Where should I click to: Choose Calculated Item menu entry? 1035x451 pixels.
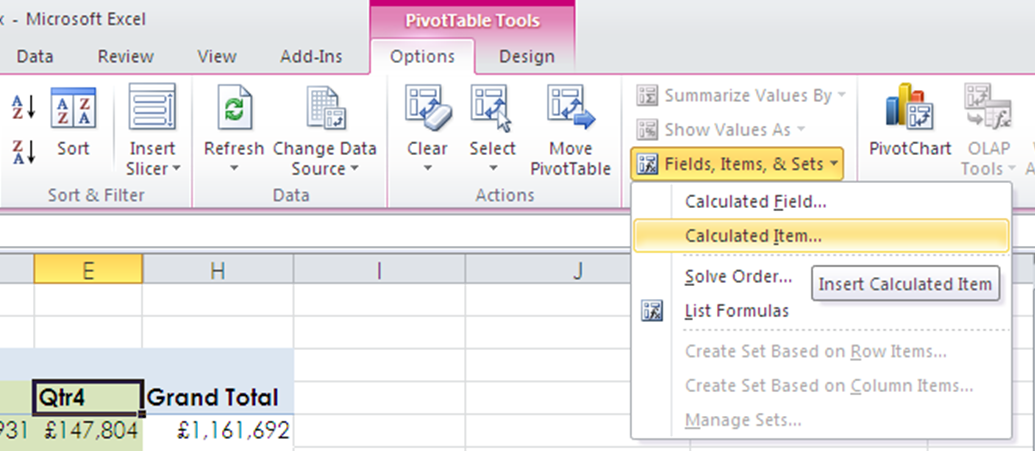(820, 236)
